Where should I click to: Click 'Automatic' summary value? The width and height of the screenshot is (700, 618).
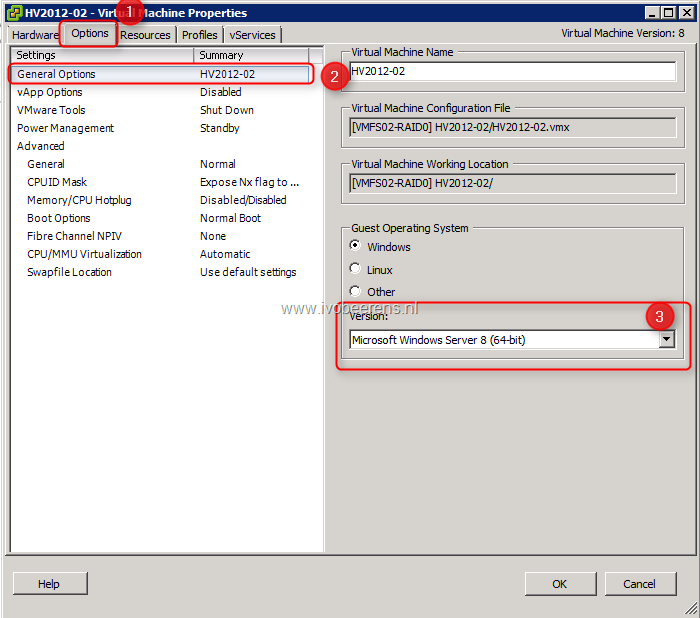point(225,254)
